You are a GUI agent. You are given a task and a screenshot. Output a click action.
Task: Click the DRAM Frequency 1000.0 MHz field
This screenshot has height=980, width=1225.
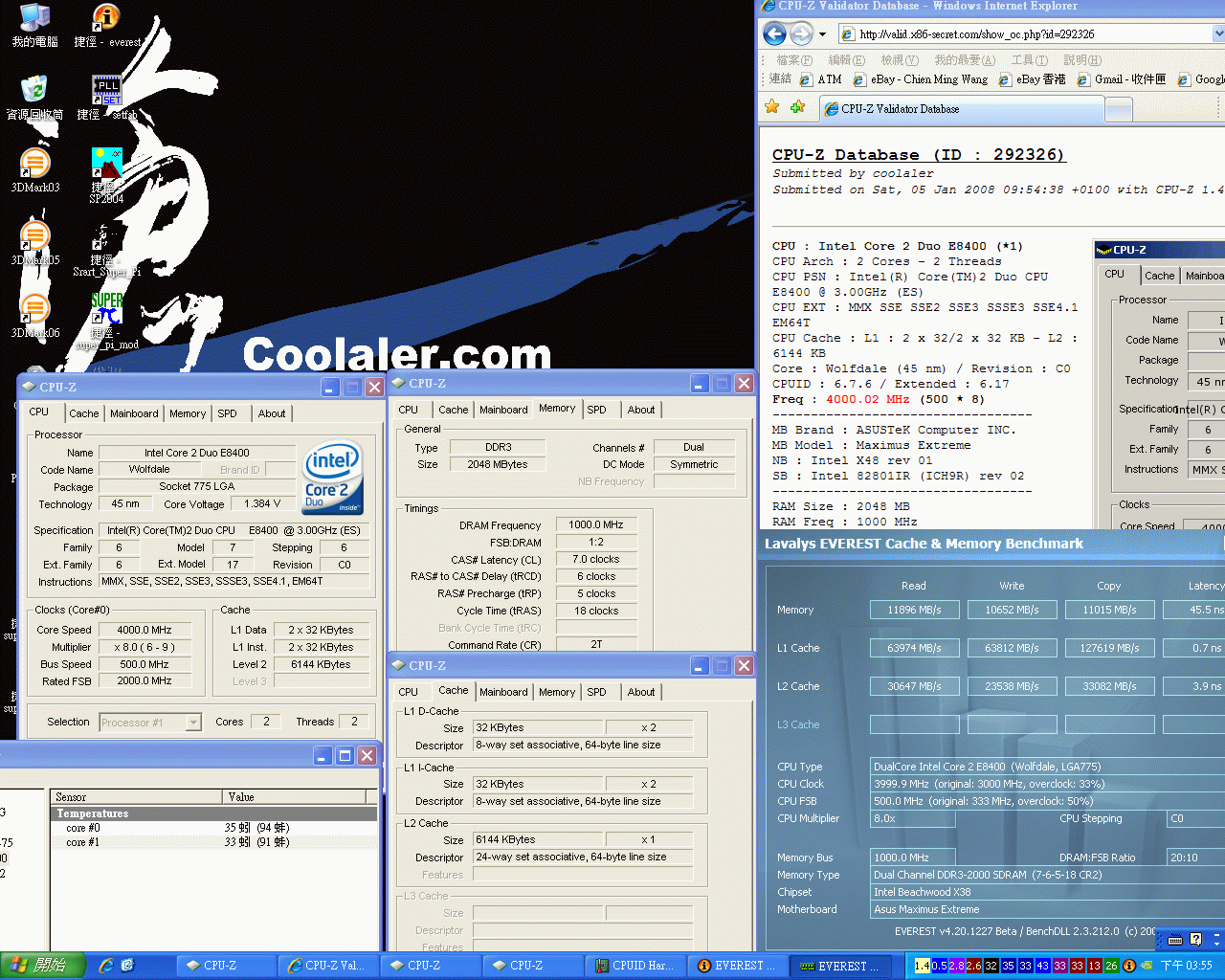coord(595,524)
